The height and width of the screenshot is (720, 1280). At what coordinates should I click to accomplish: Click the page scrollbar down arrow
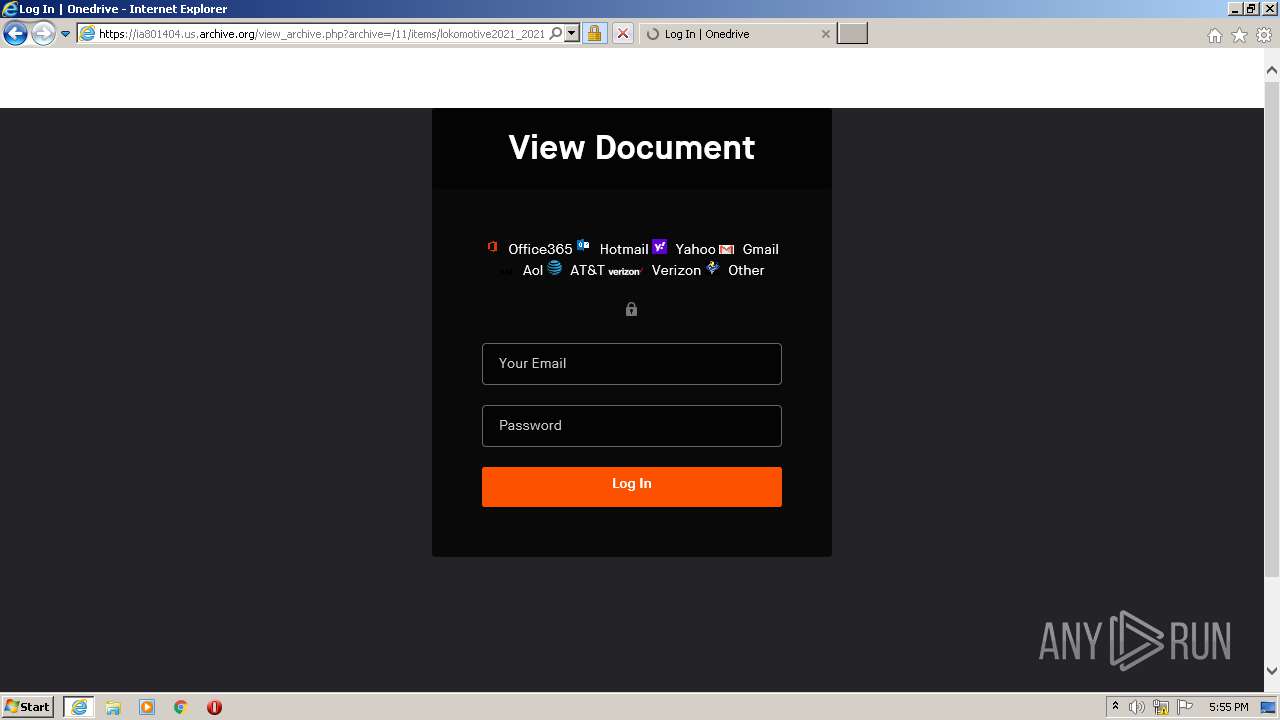[x=1272, y=671]
